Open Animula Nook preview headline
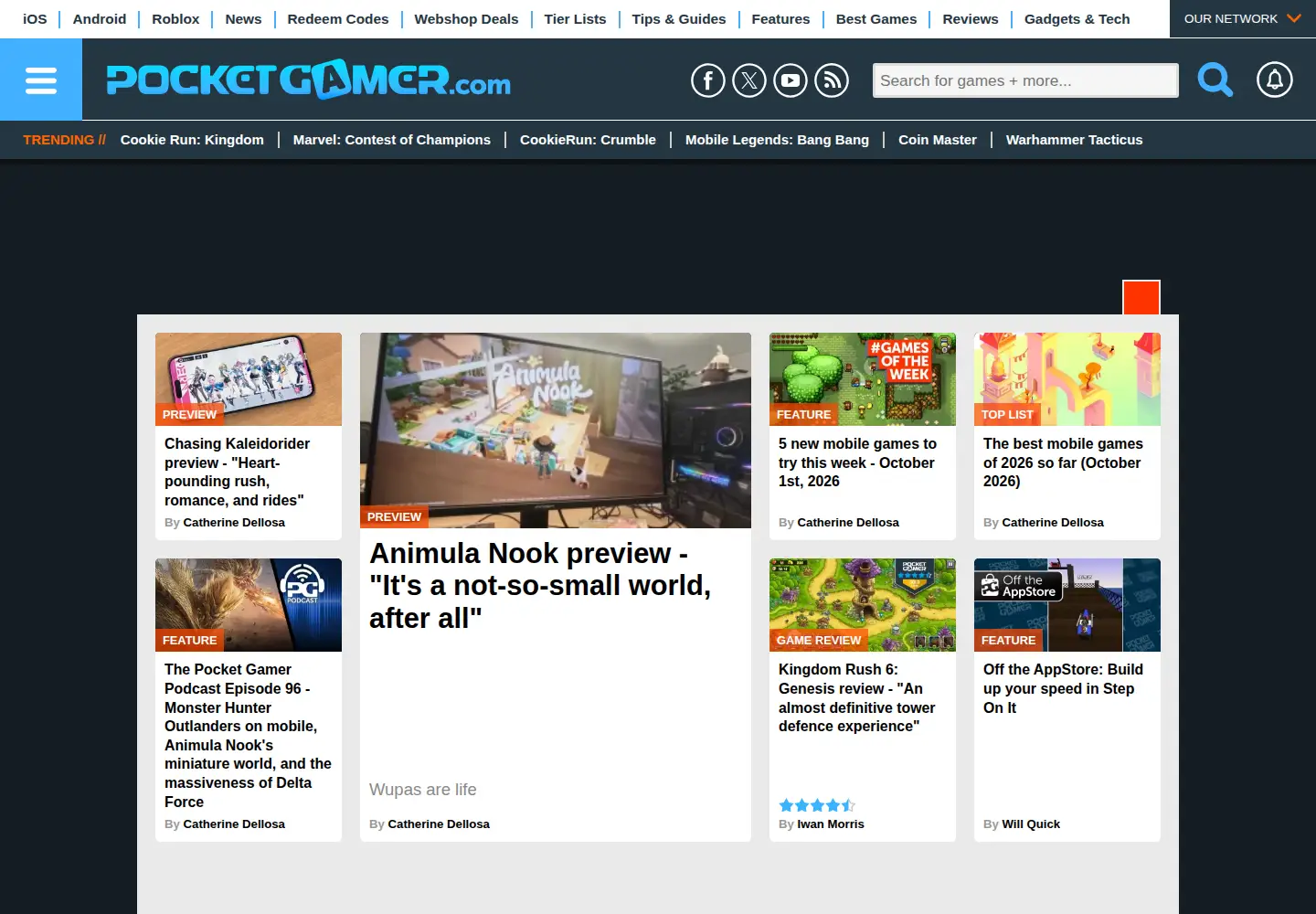1316x914 pixels. point(540,586)
